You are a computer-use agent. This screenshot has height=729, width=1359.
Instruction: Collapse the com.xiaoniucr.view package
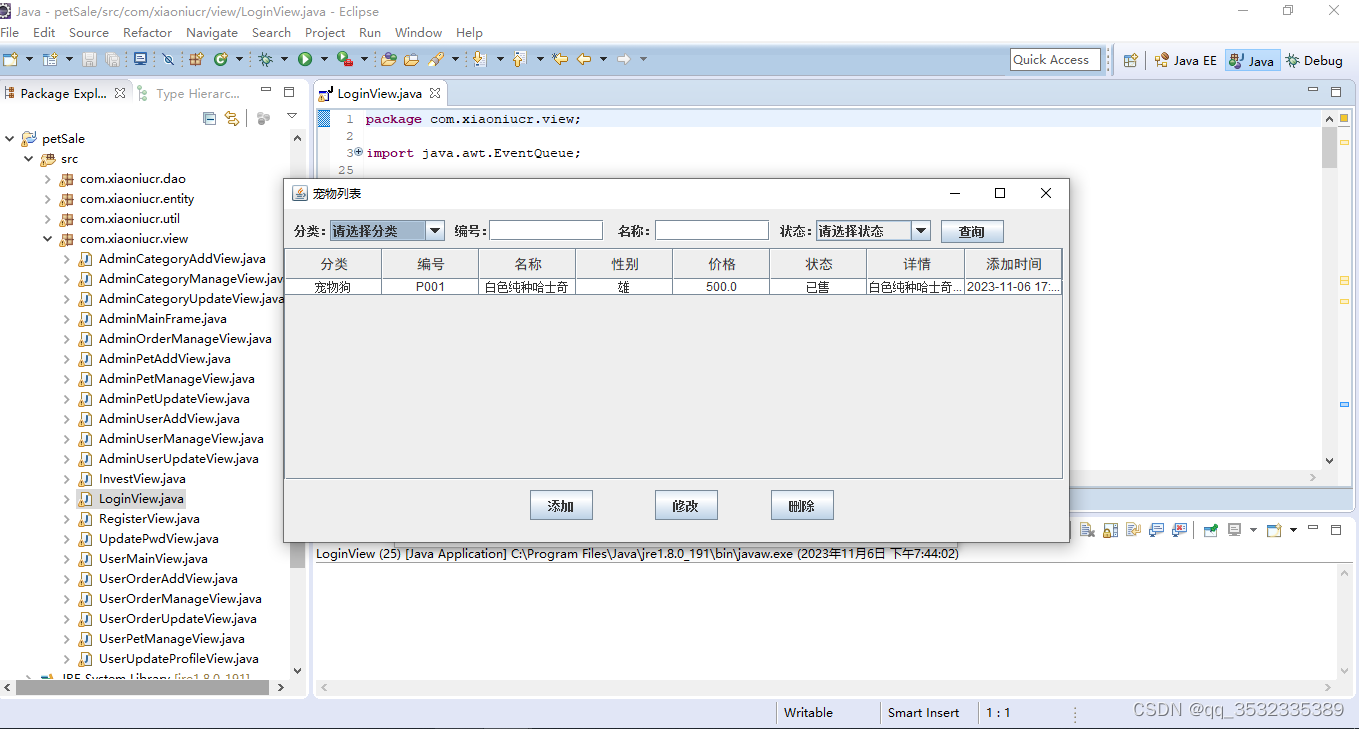pos(47,238)
